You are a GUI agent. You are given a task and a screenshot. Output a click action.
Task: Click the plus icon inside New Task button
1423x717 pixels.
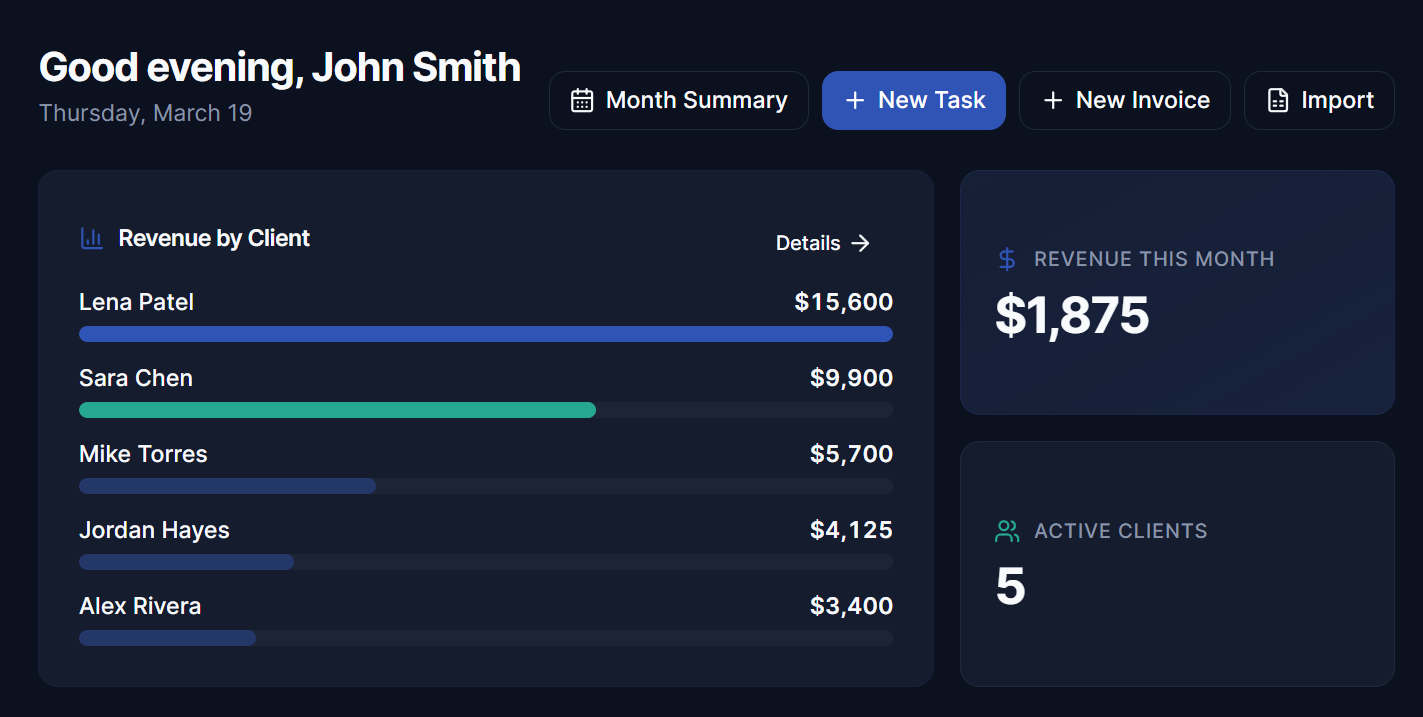click(854, 100)
